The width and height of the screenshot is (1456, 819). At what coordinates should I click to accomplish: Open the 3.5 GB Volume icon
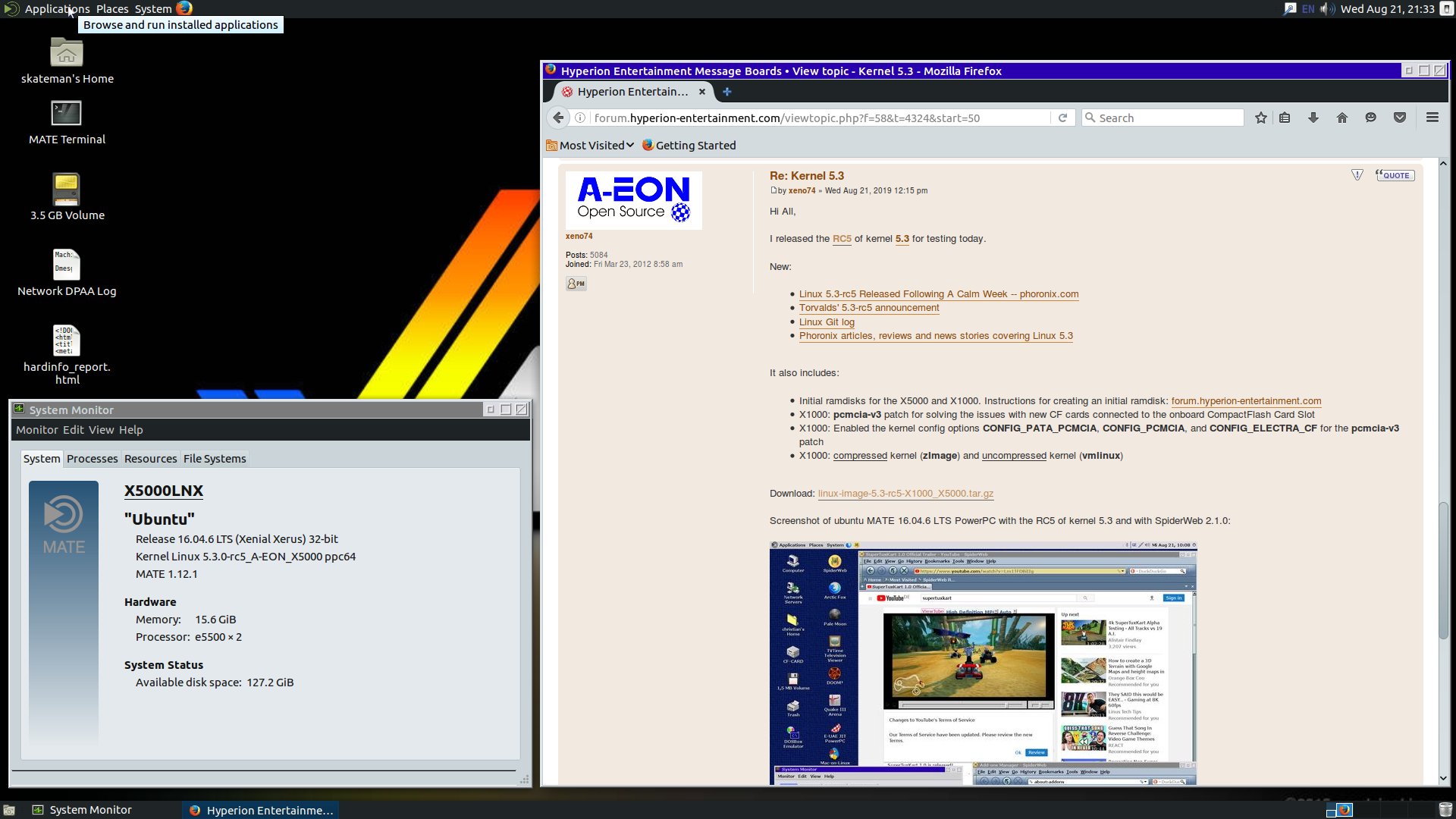[x=67, y=190]
